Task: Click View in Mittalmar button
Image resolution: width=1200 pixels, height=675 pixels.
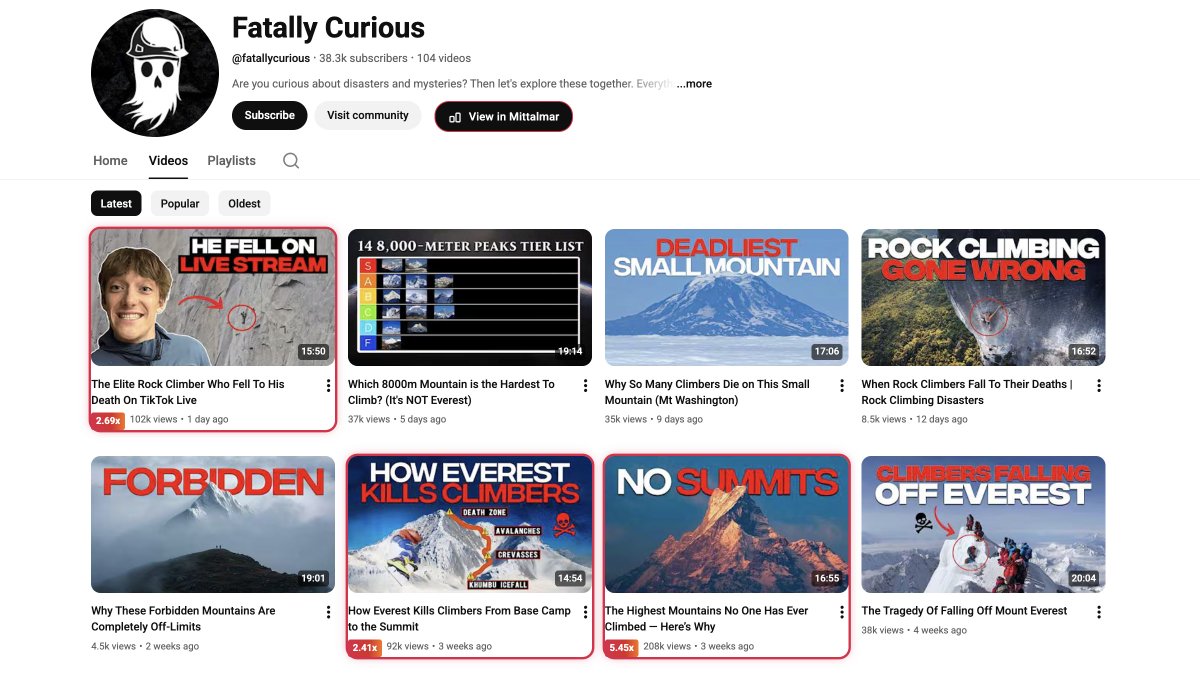Action: (x=504, y=117)
